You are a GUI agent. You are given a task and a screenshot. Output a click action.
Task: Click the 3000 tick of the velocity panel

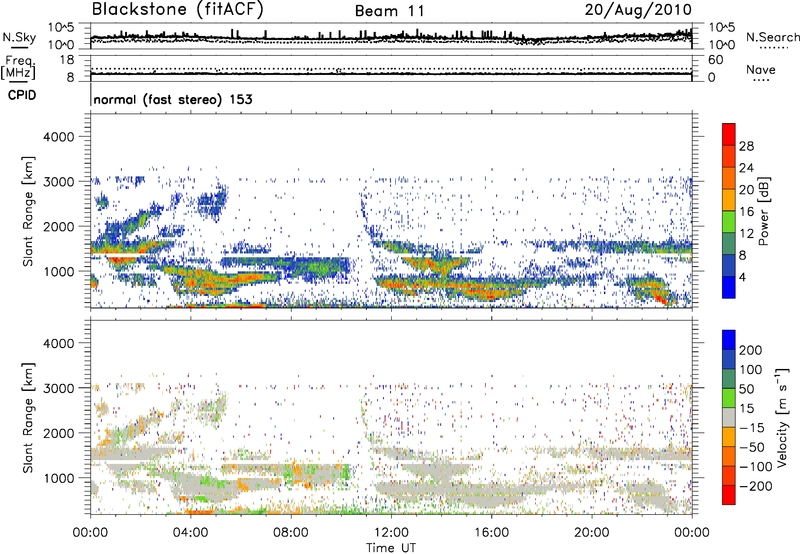tap(58, 388)
